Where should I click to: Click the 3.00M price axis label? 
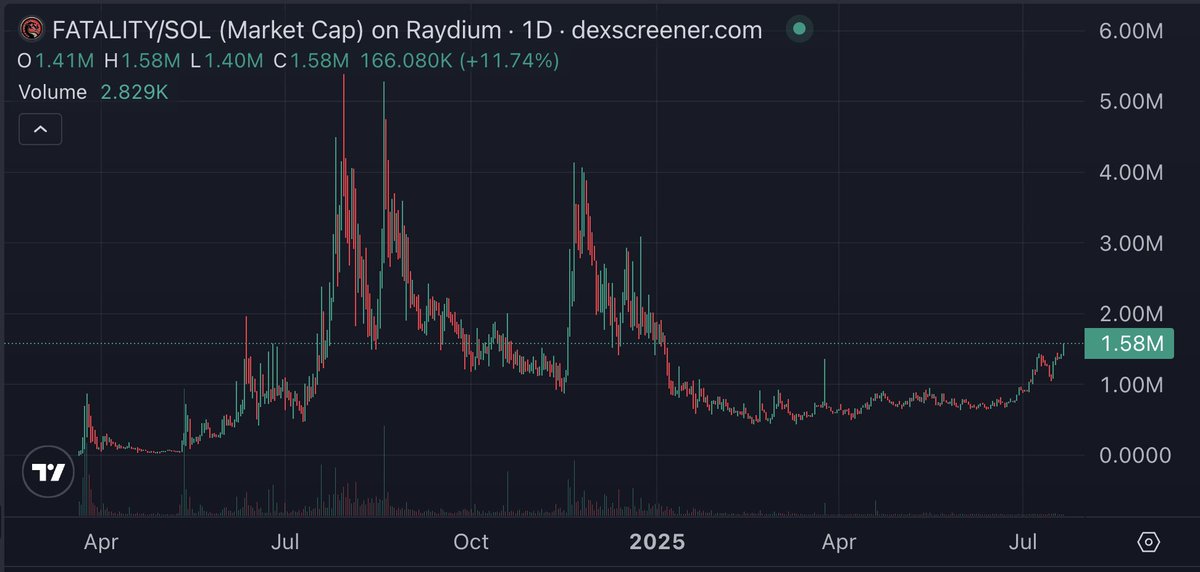tap(1130, 243)
